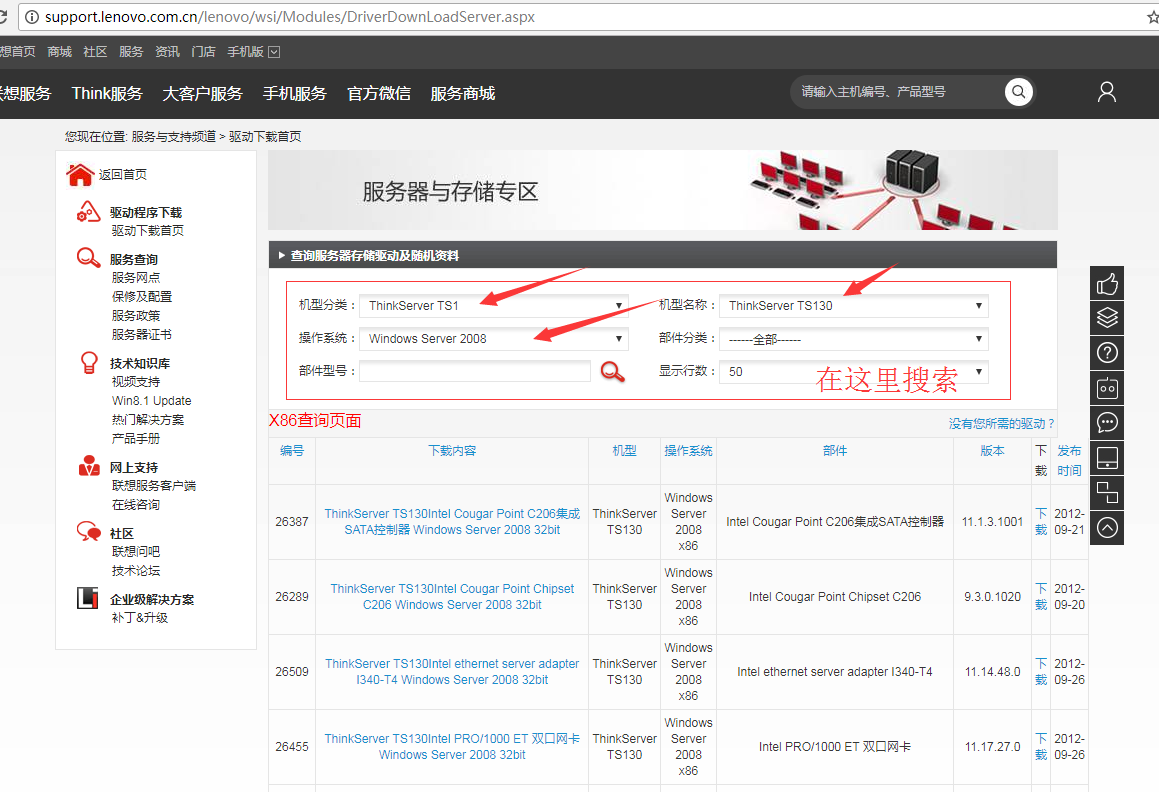Screen dimensions: 1159x792
Task: Click the 社区 chat bubble icon
Action: pos(89,532)
